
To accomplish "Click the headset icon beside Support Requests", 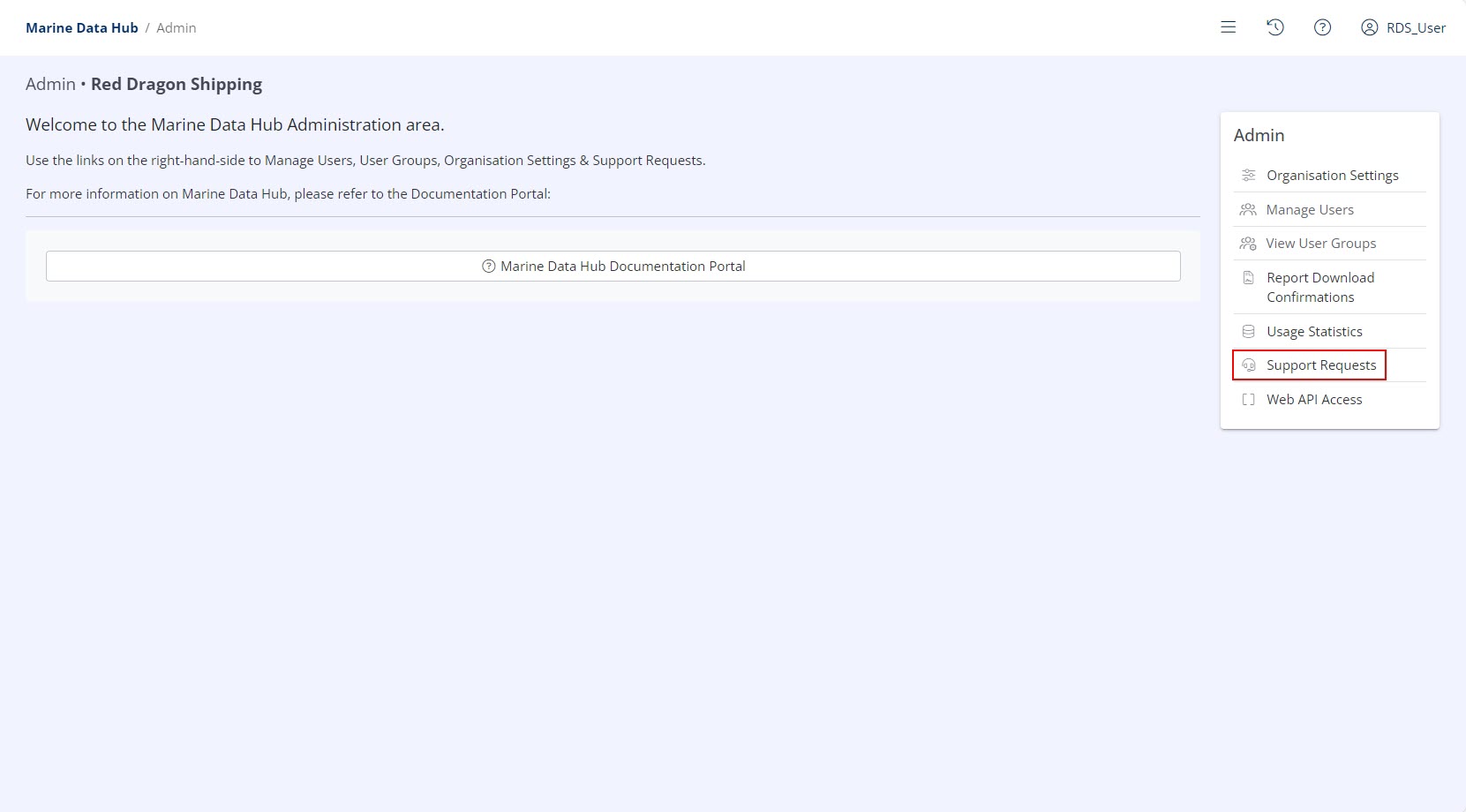I will pyautogui.click(x=1248, y=365).
